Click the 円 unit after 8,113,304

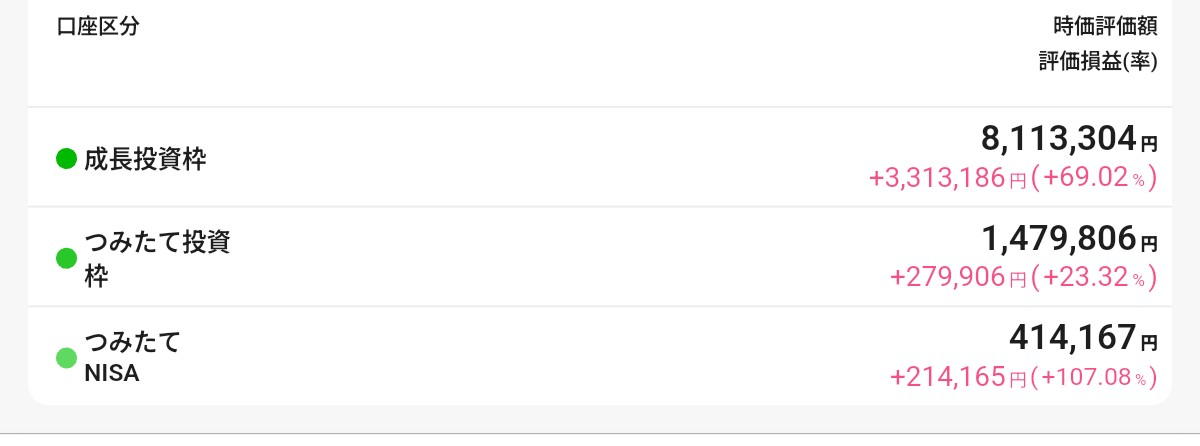coord(1150,143)
